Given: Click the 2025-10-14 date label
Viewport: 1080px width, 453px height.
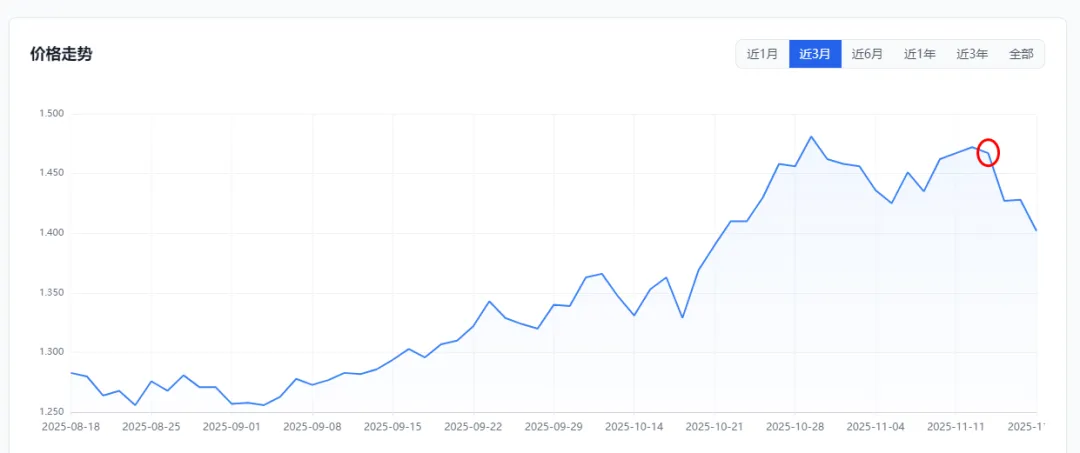Looking at the screenshot, I should [634, 426].
